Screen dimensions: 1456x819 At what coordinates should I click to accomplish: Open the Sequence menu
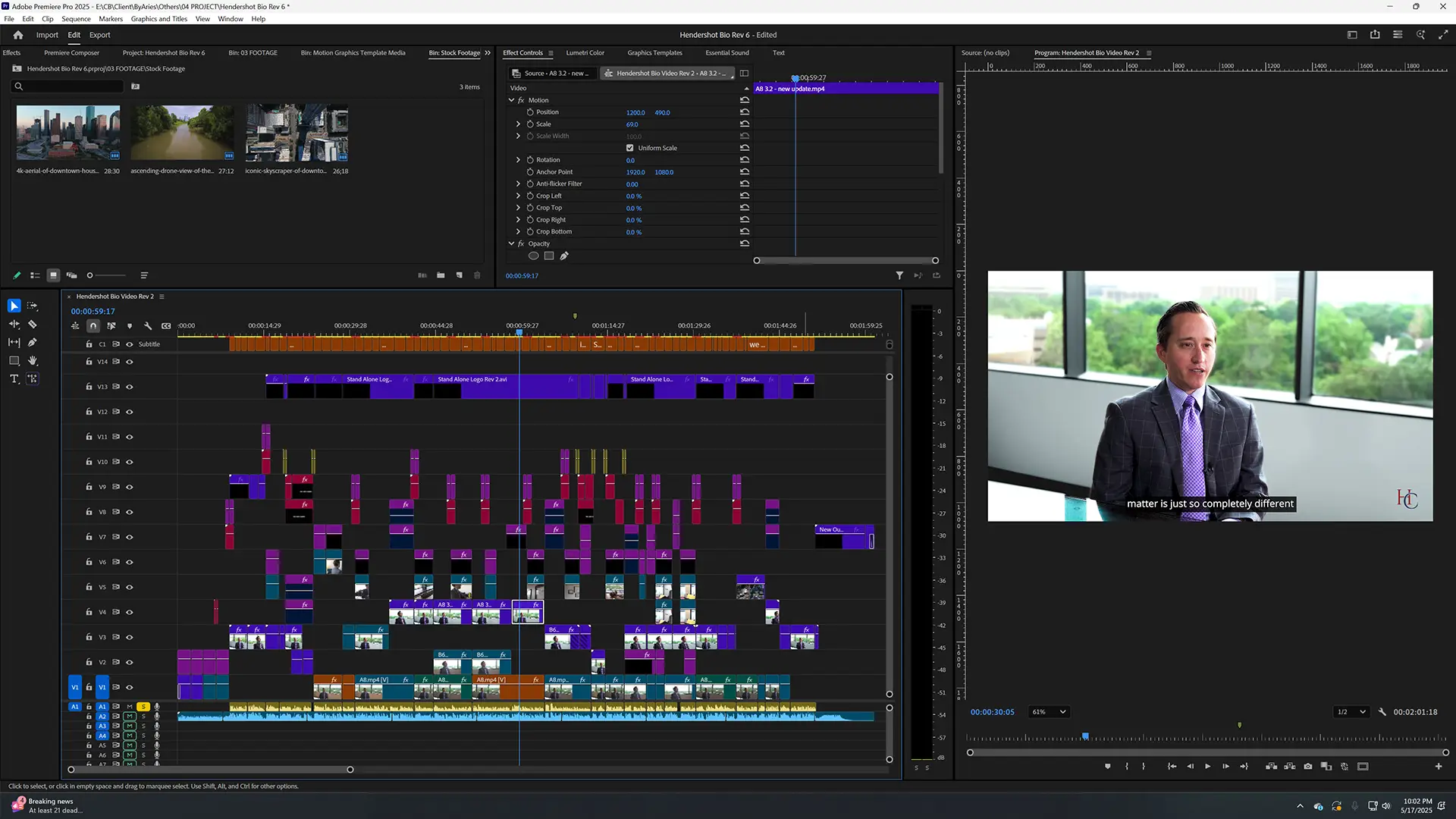(76, 19)
